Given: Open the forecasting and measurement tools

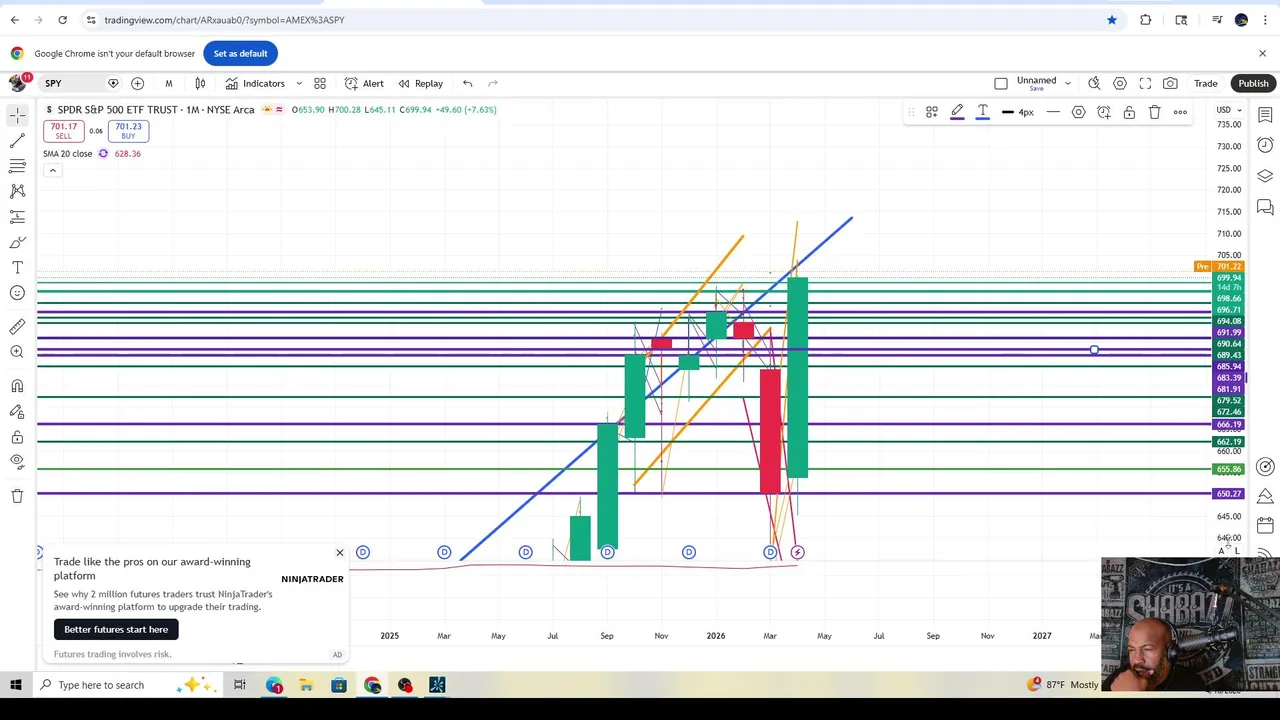Looking at the screenshot, I should point(17,216).
